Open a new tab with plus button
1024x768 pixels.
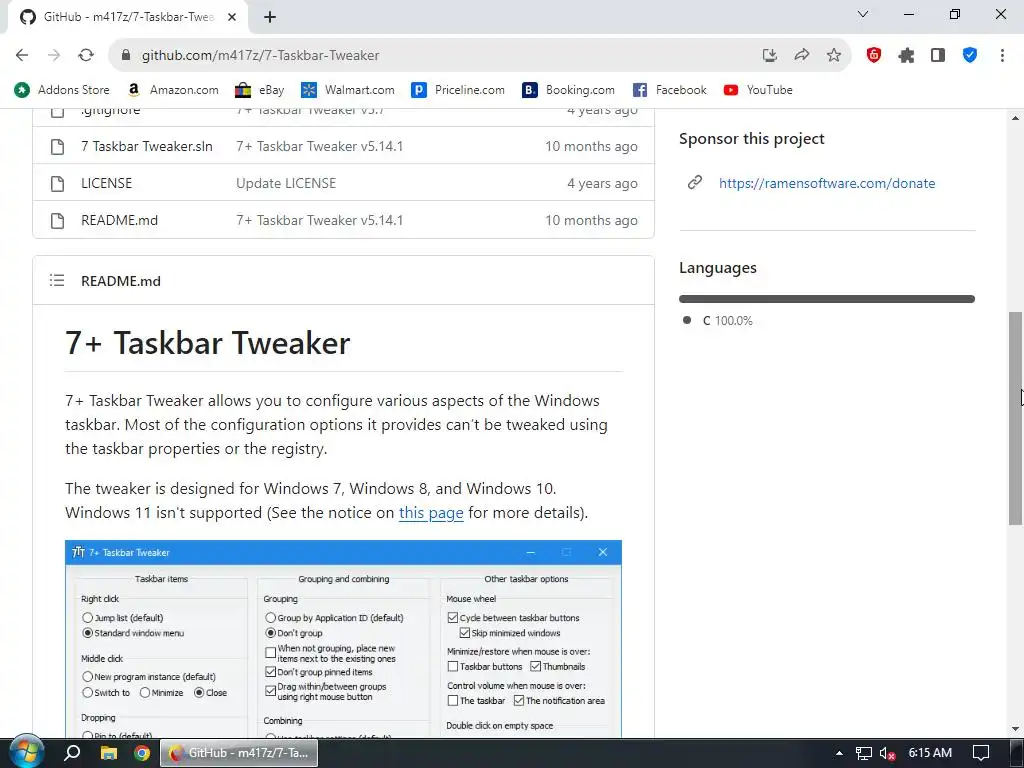pyautogui.click(x=270, y=17)
